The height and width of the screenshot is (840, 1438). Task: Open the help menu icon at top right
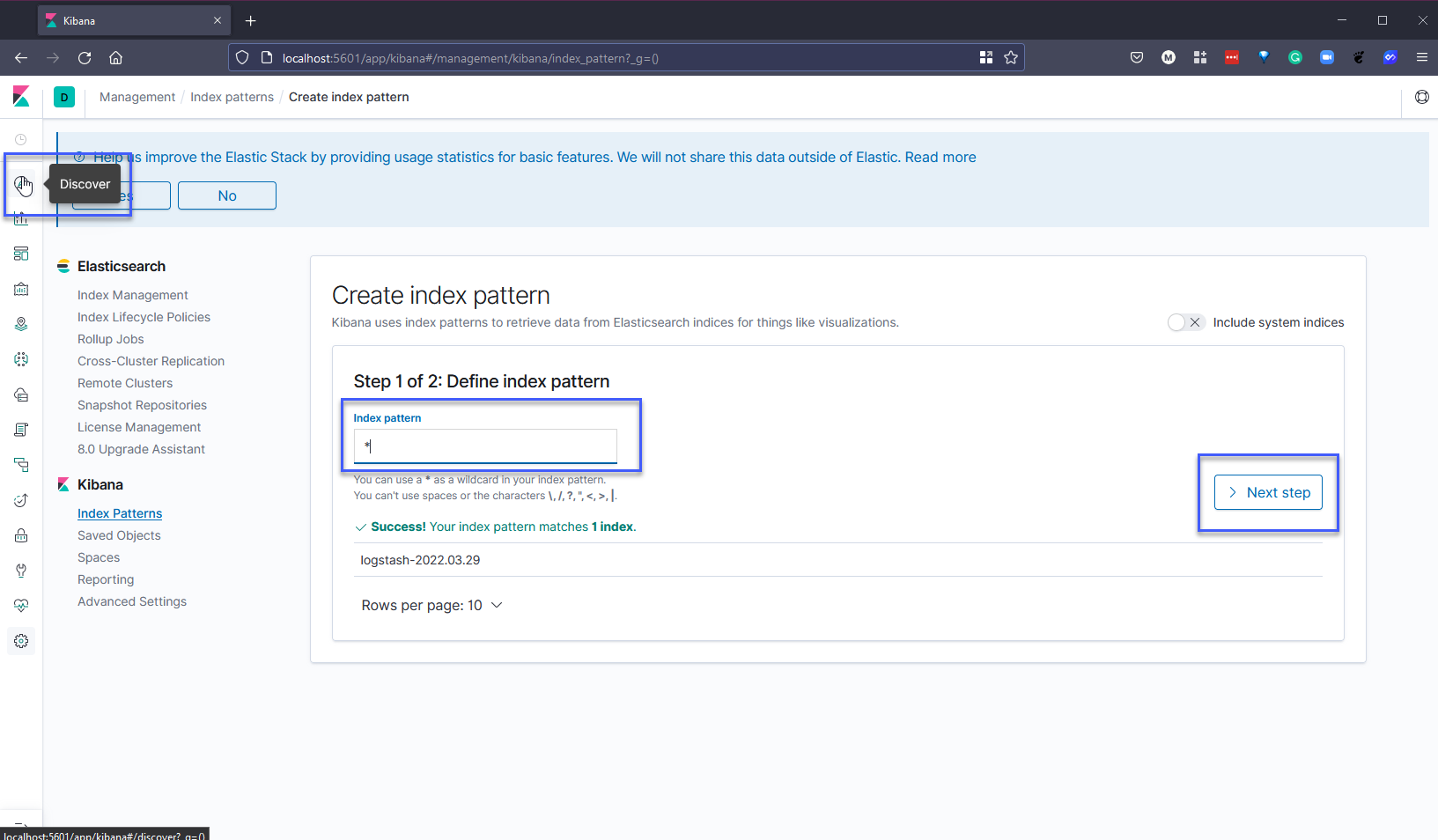click(1421, 97)
